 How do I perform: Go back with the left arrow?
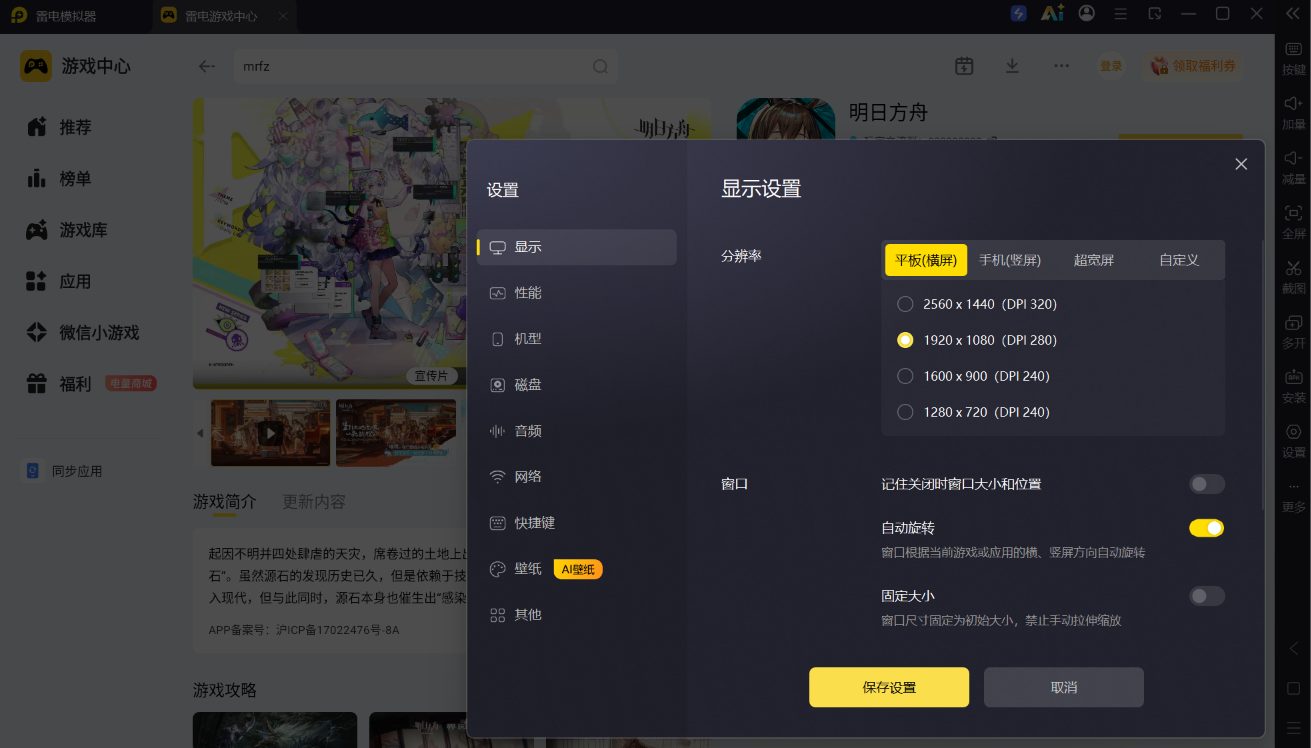[207, 66]
